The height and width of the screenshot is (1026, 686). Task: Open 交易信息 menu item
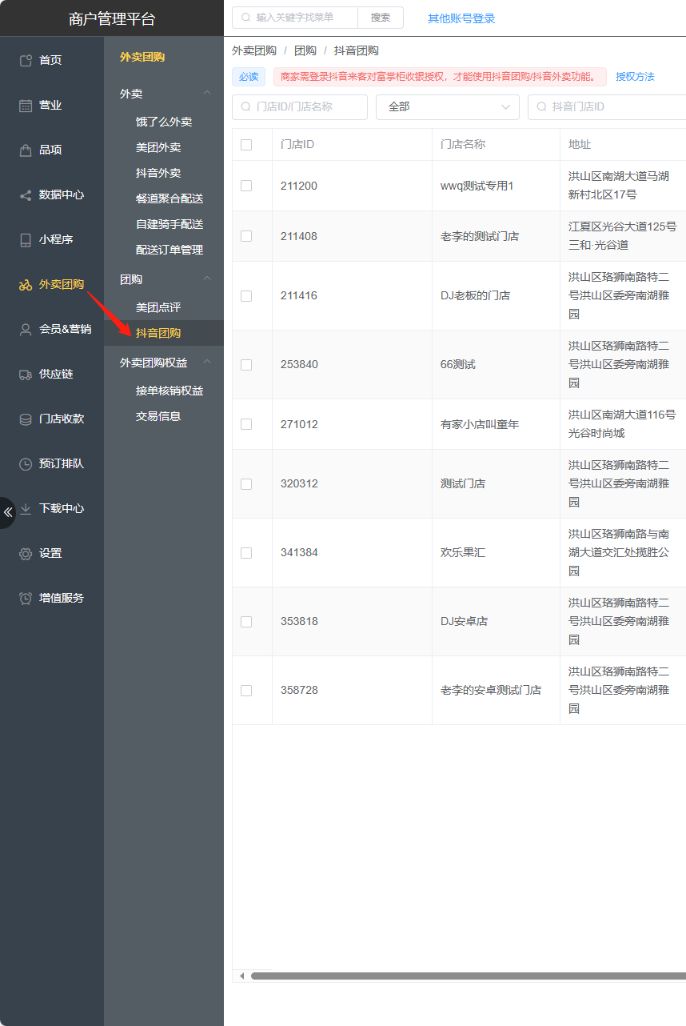tap(158, 416)
